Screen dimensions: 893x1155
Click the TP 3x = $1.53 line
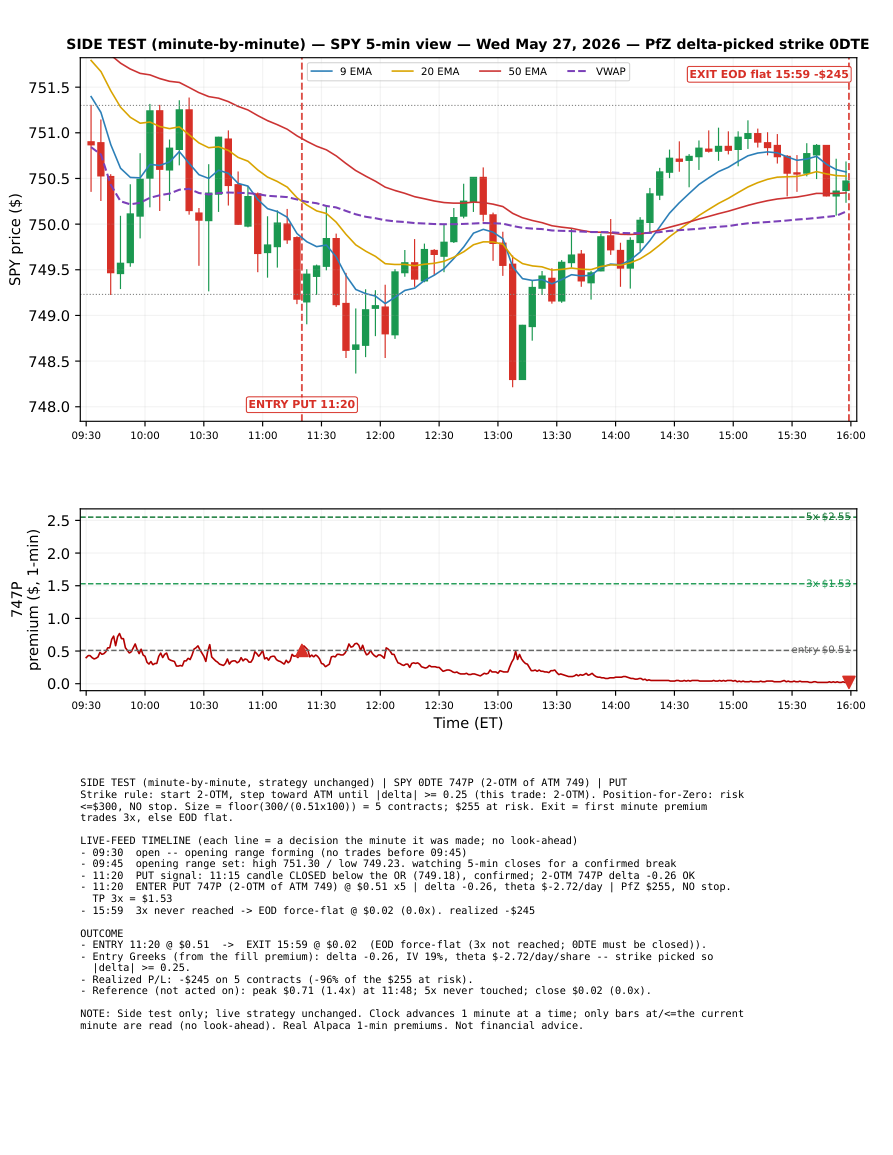pos(132,899)
